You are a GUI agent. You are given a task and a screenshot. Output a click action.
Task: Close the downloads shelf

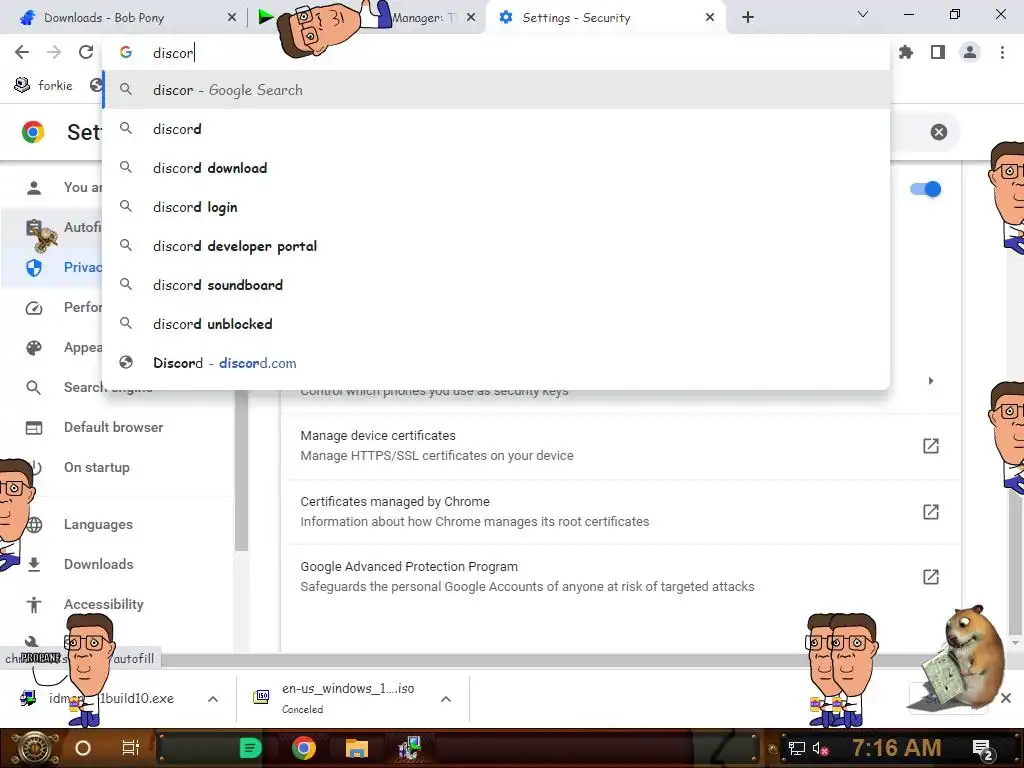pos(1006,698)
